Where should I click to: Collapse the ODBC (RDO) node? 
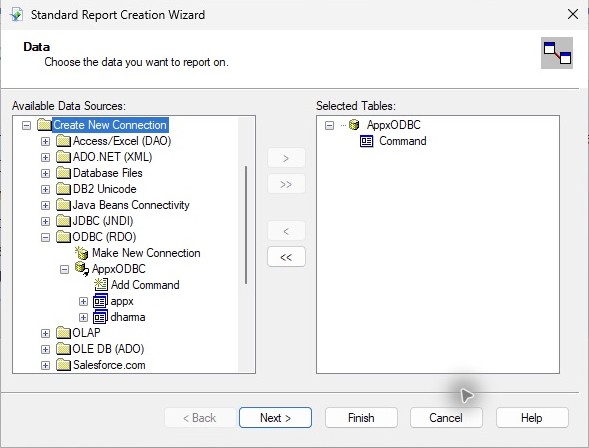pos(45,237)
